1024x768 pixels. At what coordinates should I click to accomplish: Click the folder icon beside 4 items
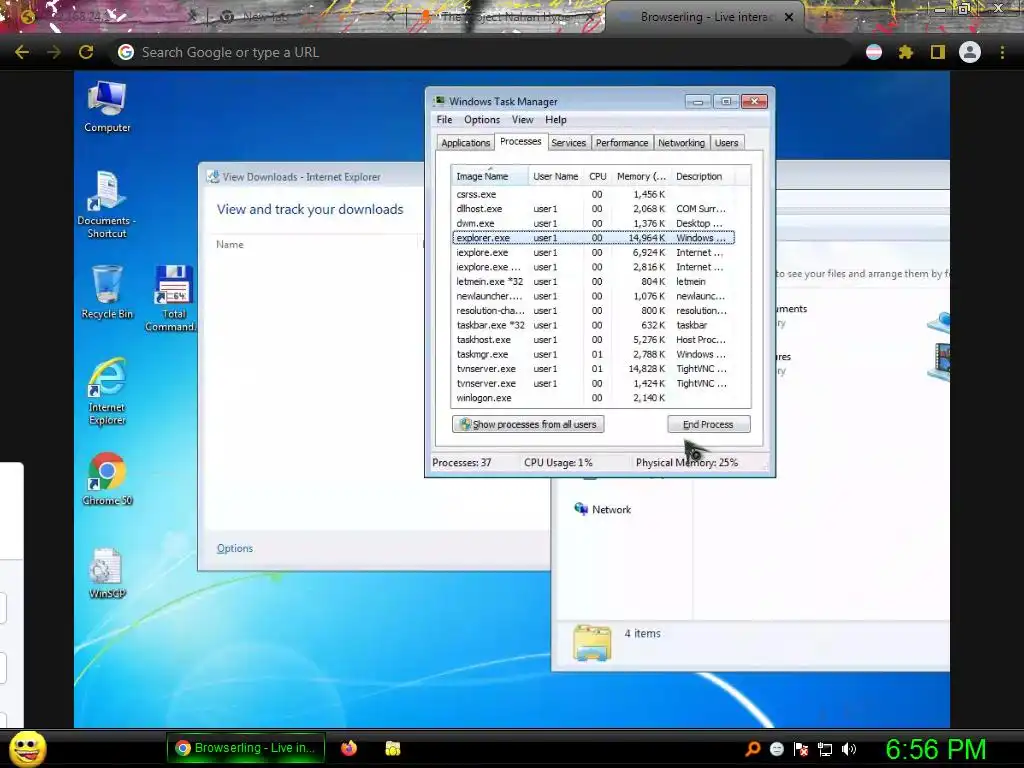click(x=592, y=642)
